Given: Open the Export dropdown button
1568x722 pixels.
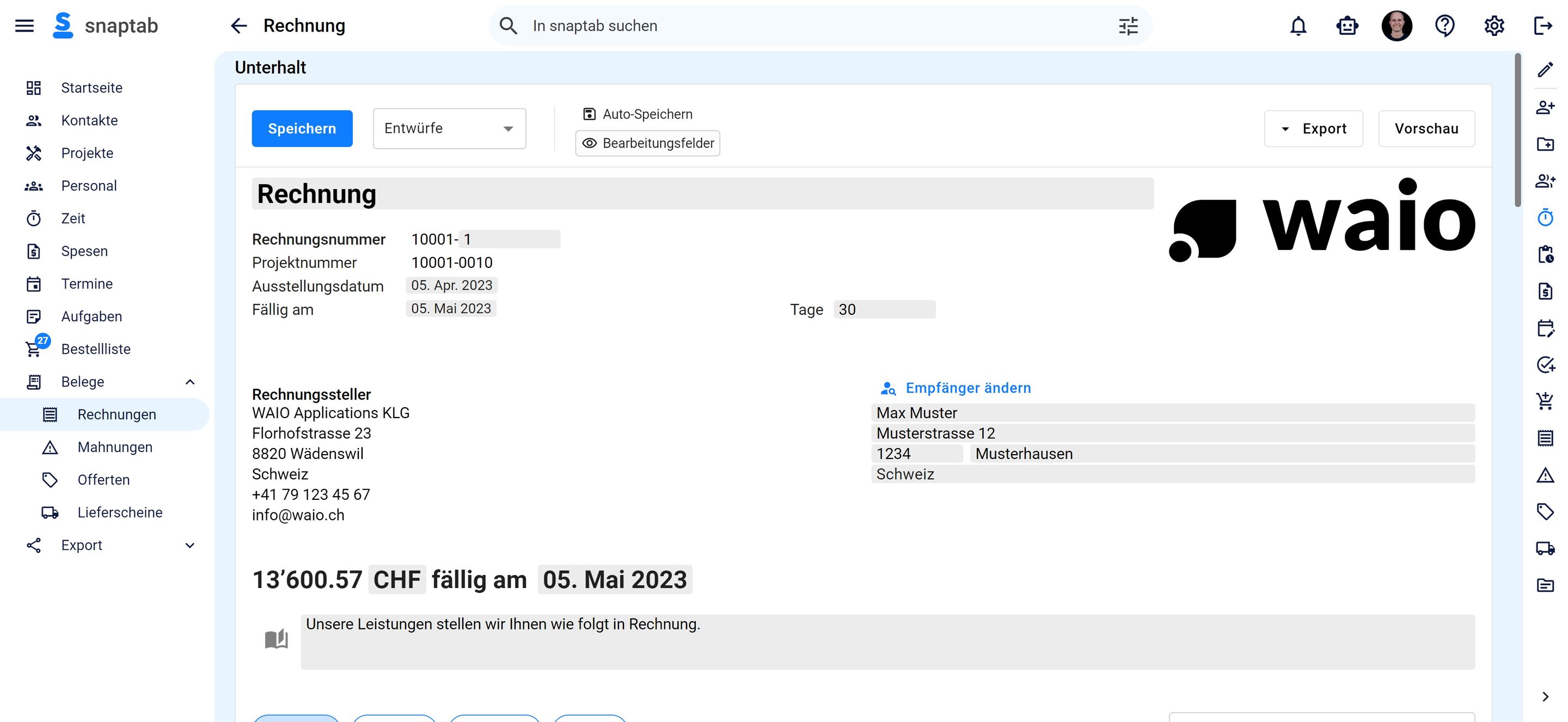Looking at the screenshot, I should (x=1313, y=129).
